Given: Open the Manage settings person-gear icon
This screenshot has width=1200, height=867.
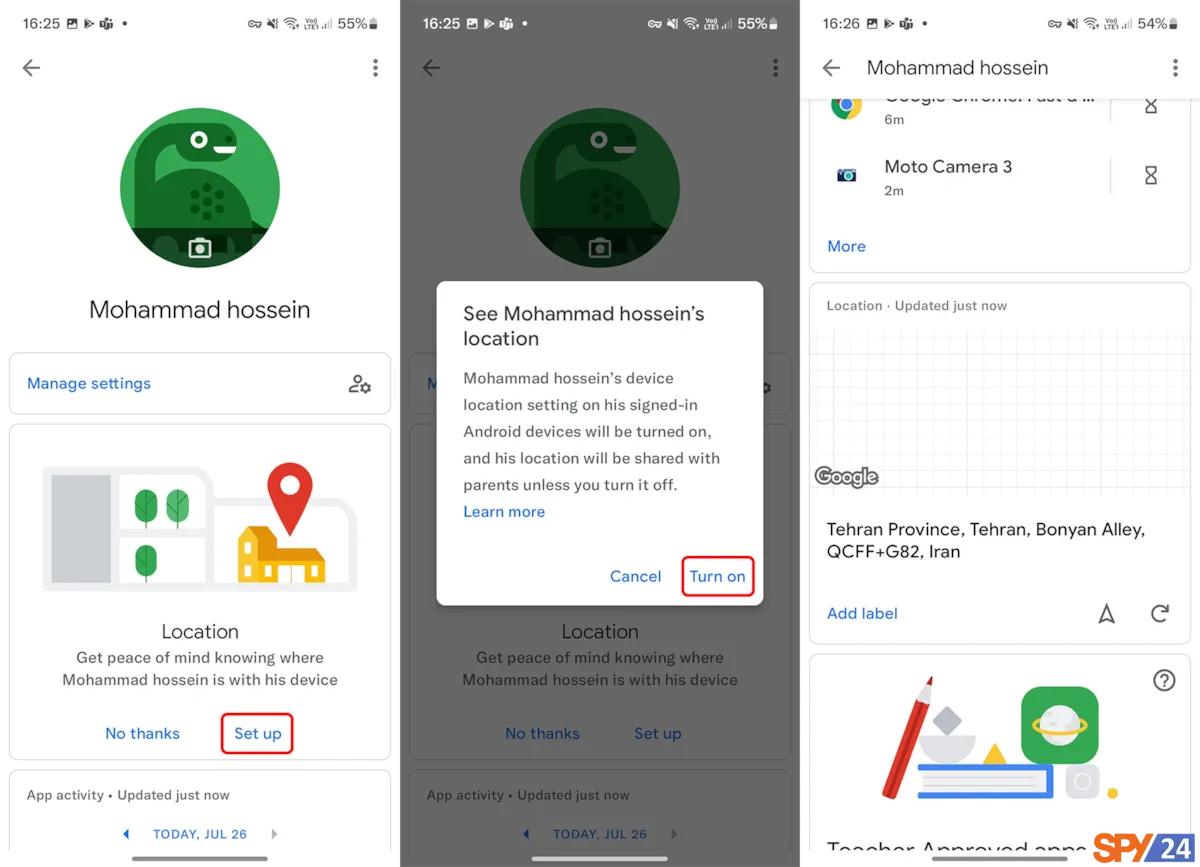Looking at the screenshot, I should [360, 384].
